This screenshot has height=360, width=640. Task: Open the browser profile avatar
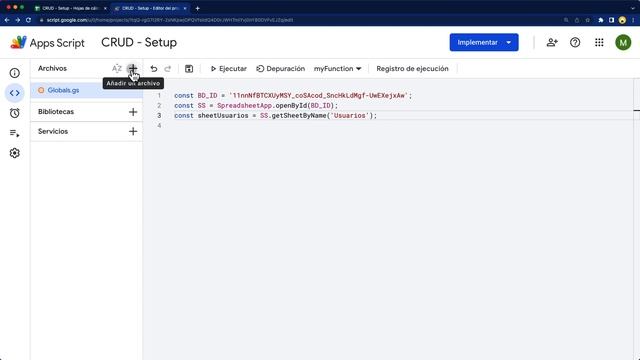622,20
